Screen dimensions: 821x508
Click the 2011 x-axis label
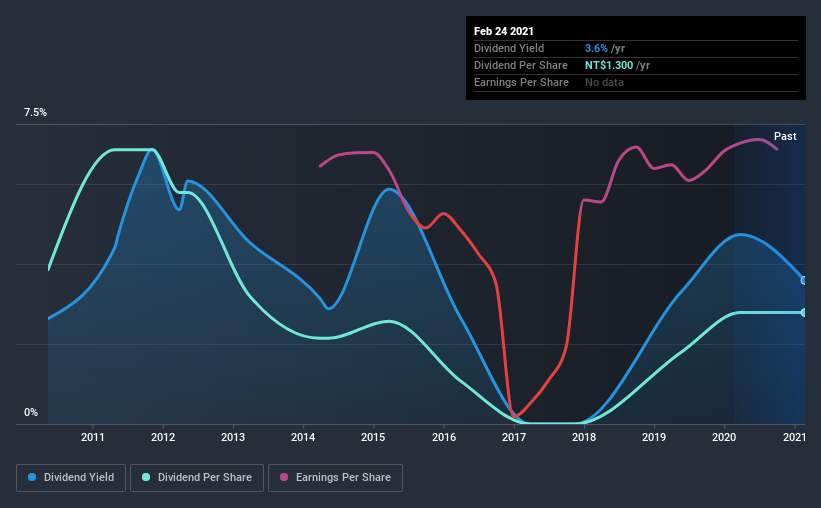pyautogui.click(x=93, y=437)
